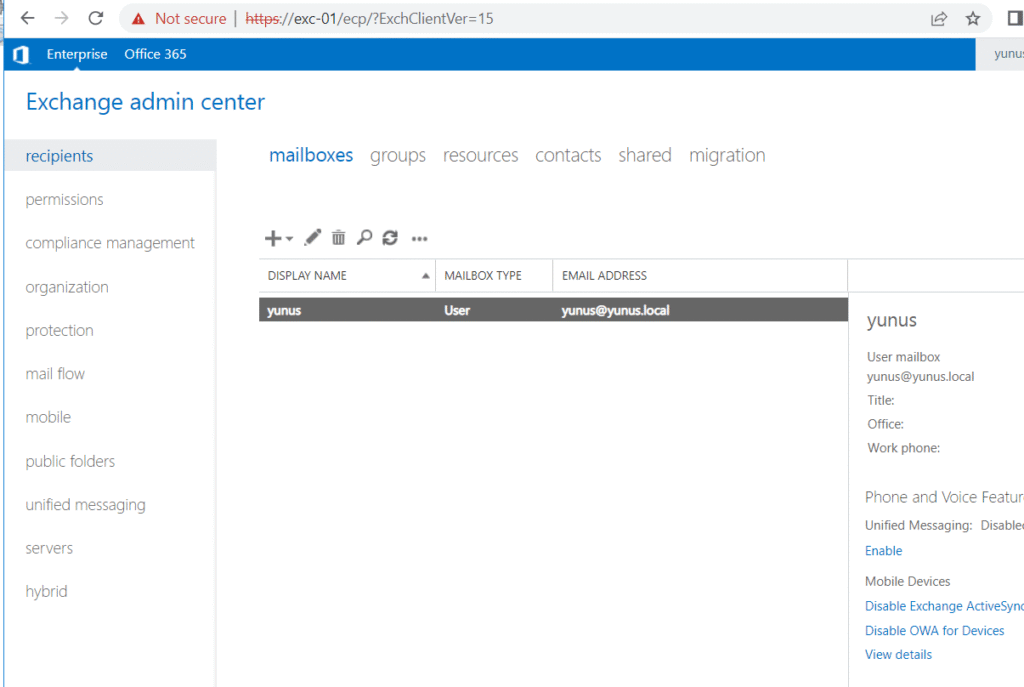
Task: Sort by Display Name column arrow
Action: pos(426,276)
